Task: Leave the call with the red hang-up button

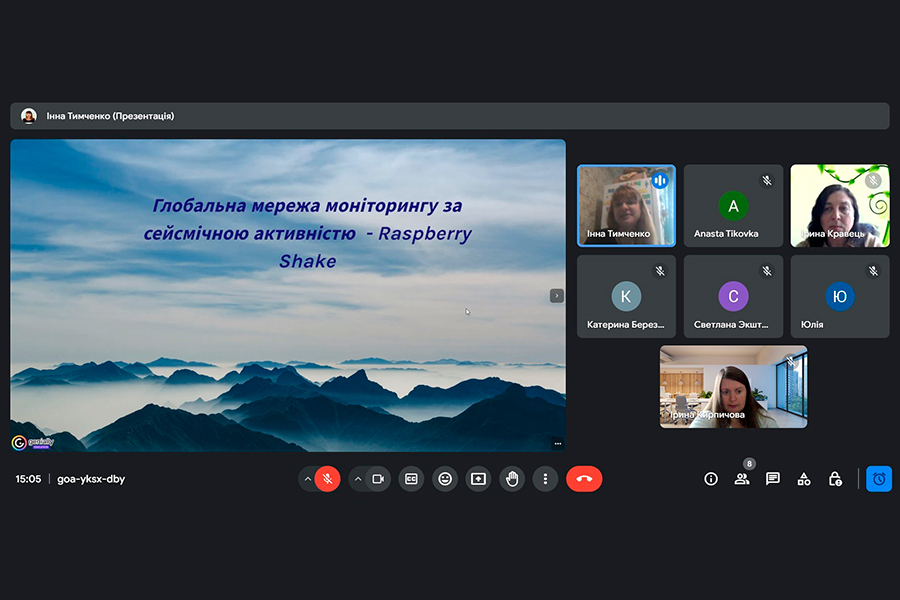Action: click(584, 479)
